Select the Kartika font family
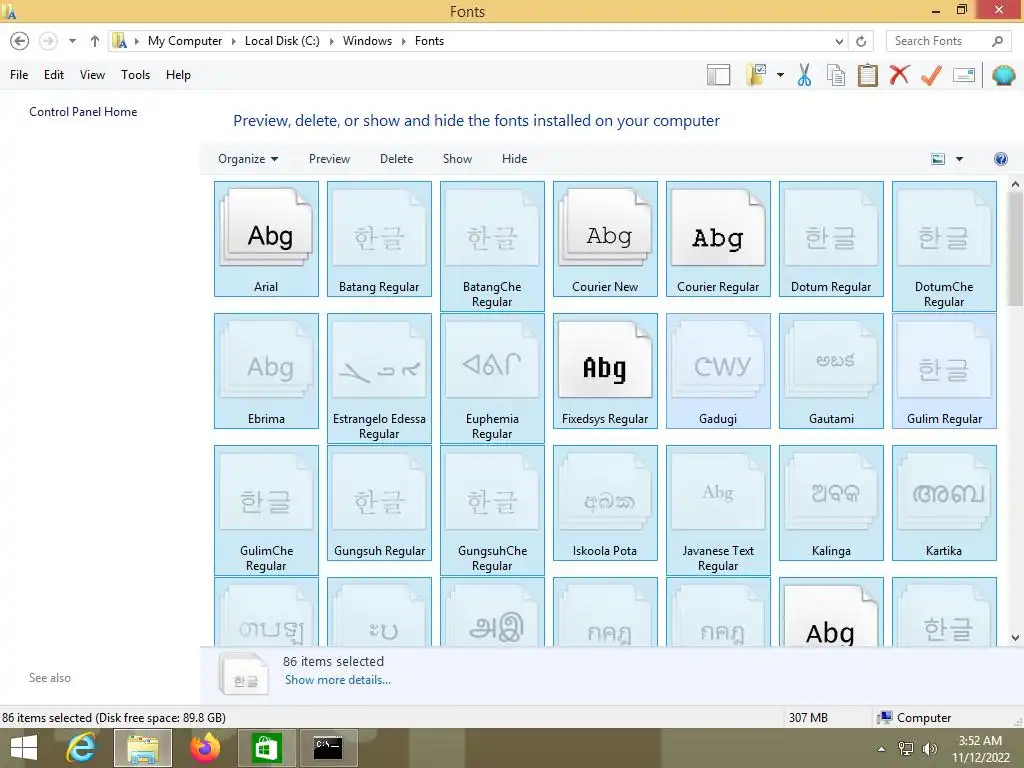The image size is (1024, 768). (944, 503)
